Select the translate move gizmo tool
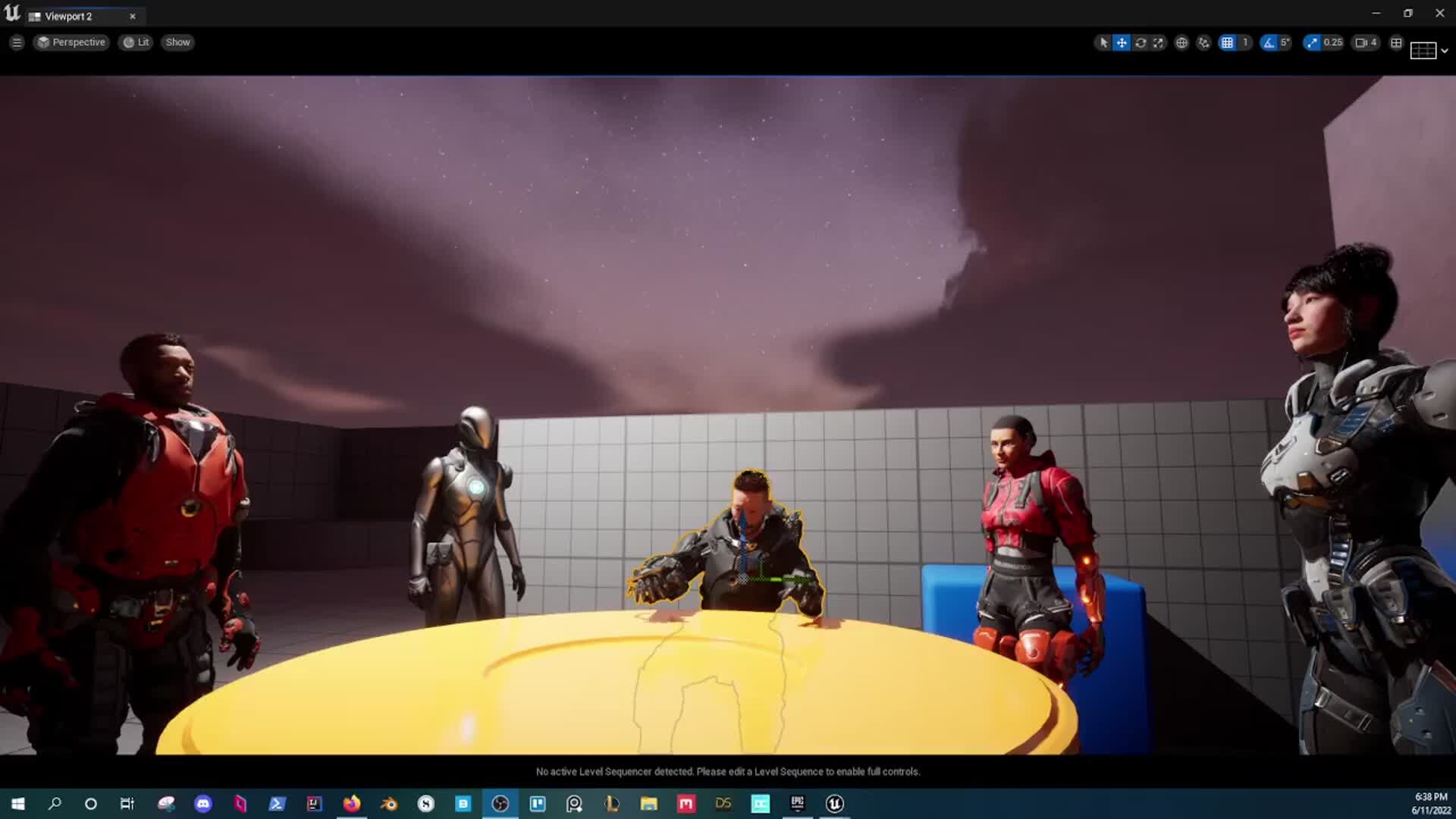 (x=1122, y=42)
